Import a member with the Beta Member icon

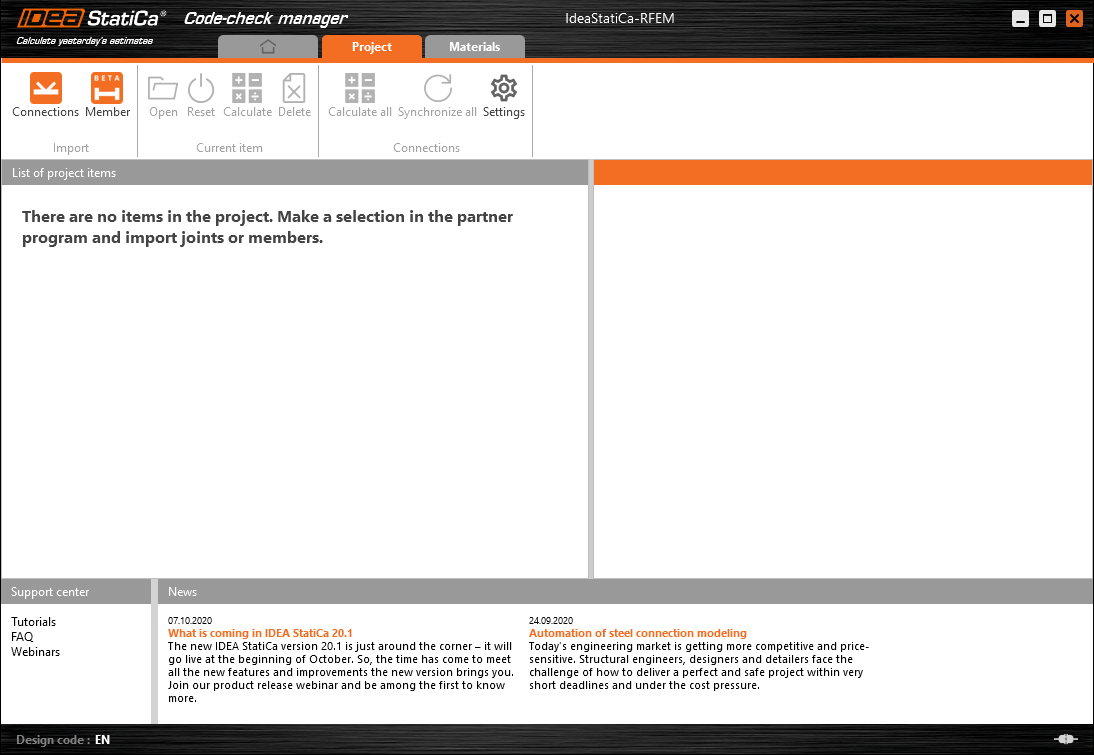(107, 95)
